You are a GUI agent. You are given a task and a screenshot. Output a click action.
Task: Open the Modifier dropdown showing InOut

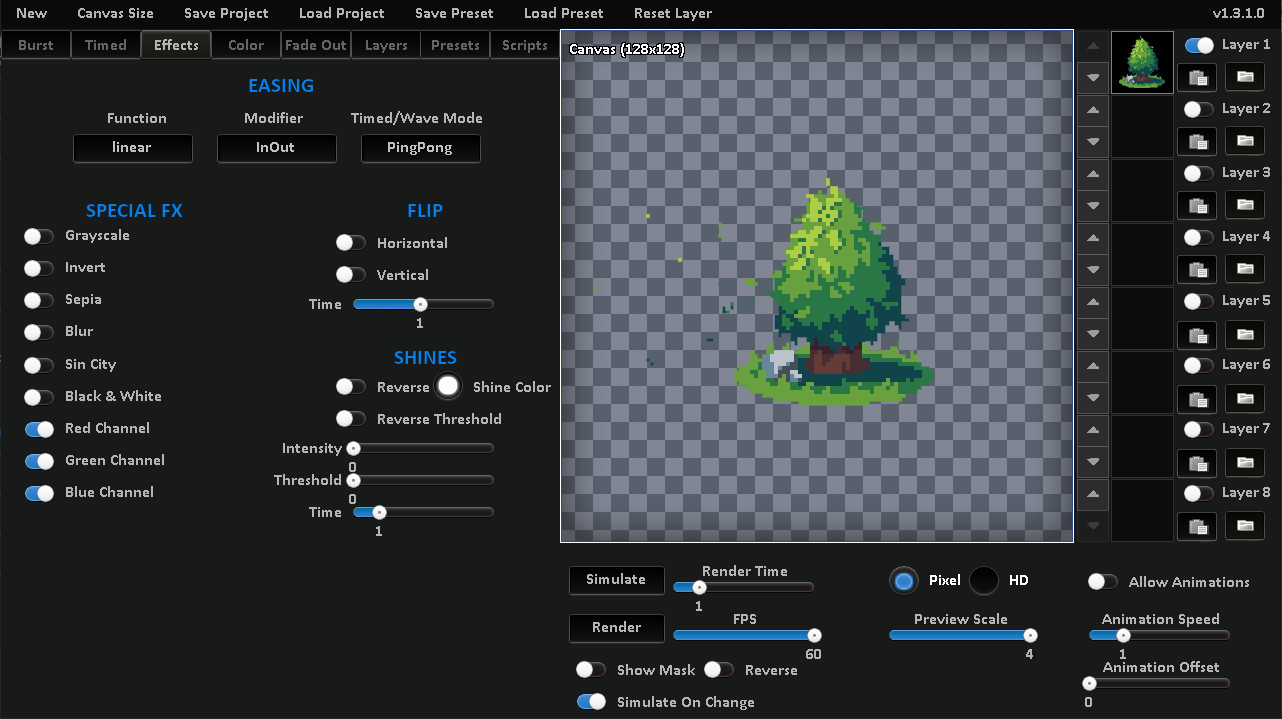(x=276, y=148)
